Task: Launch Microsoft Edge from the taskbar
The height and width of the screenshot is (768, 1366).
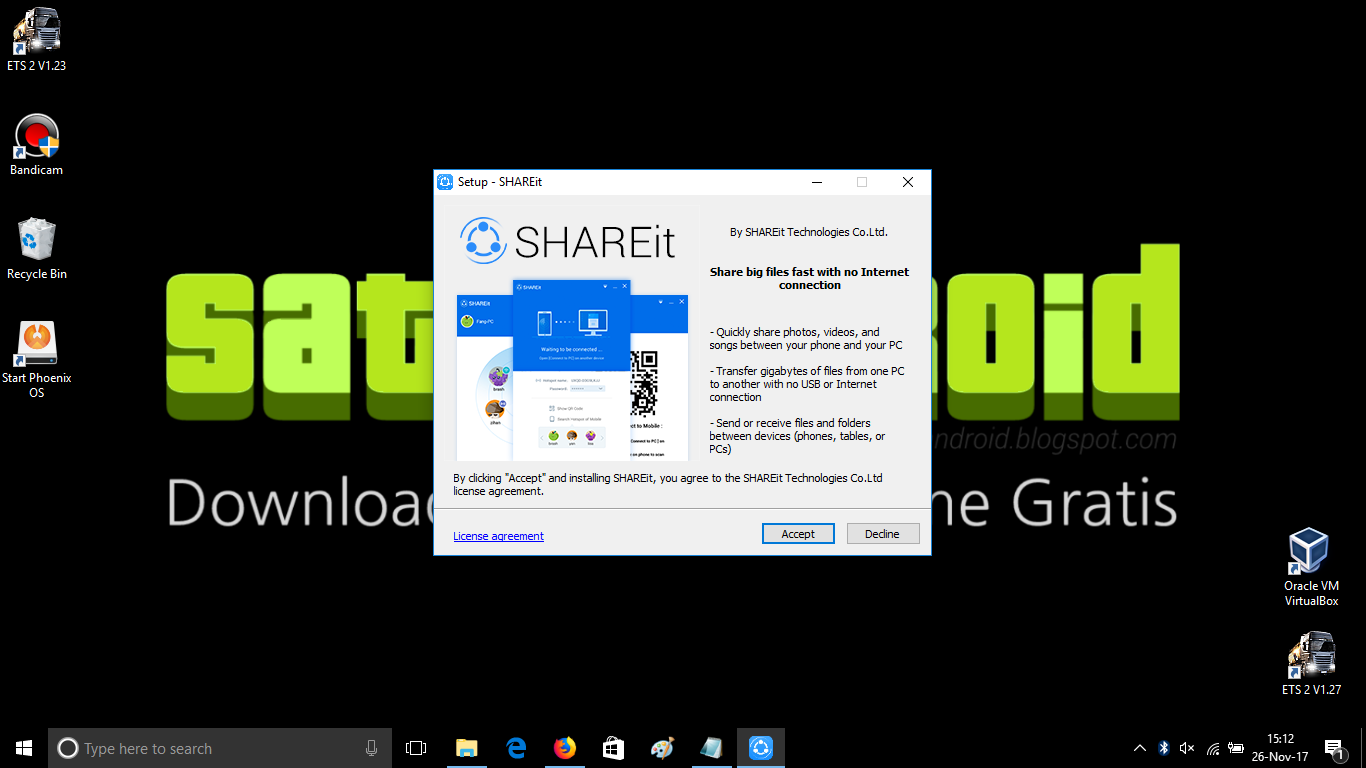Action: coord(516,748)
